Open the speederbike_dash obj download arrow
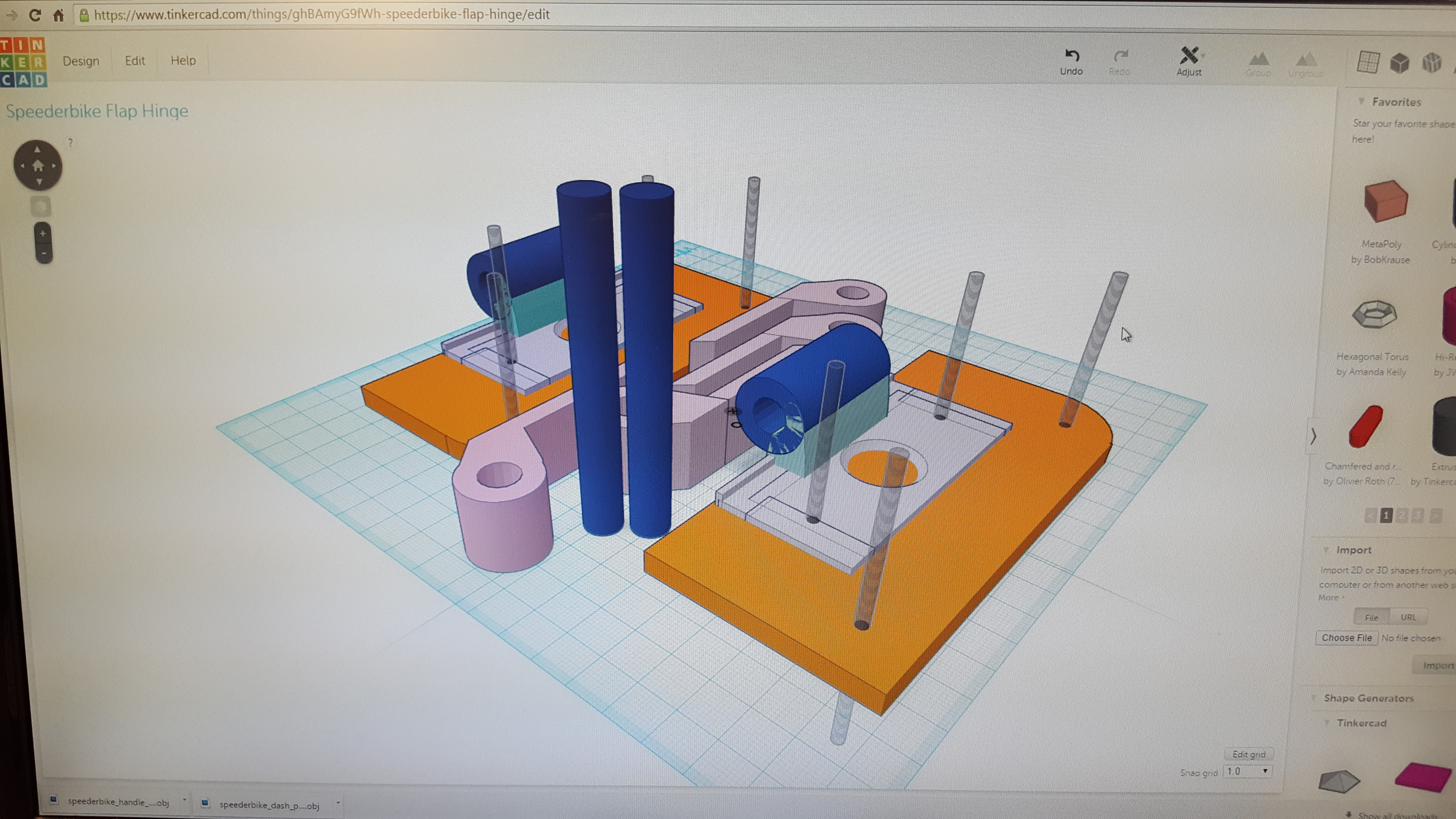This screenshot has width=1456, height=819. pyautogui.click(x=338, y=803)
